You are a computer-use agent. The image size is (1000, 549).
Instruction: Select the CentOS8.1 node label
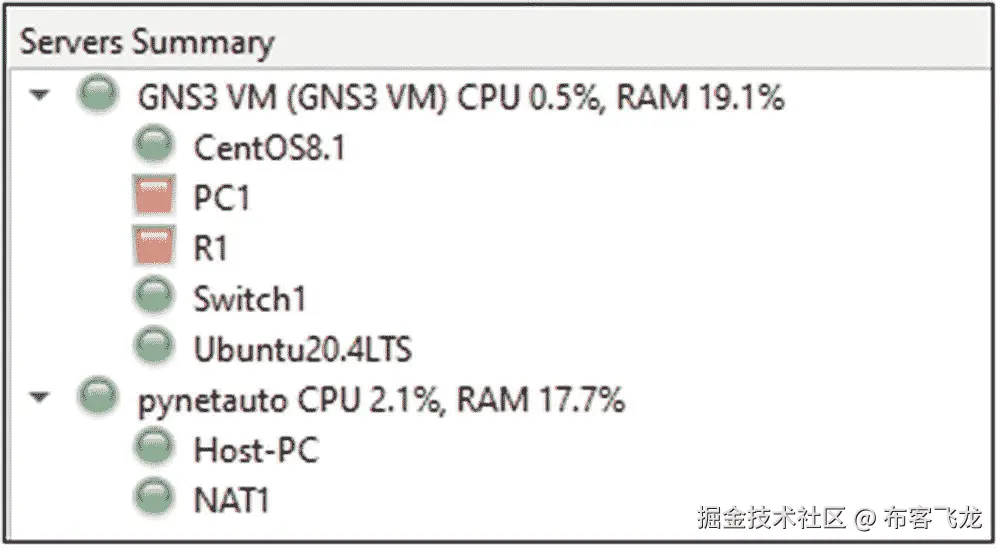point(269,148)
